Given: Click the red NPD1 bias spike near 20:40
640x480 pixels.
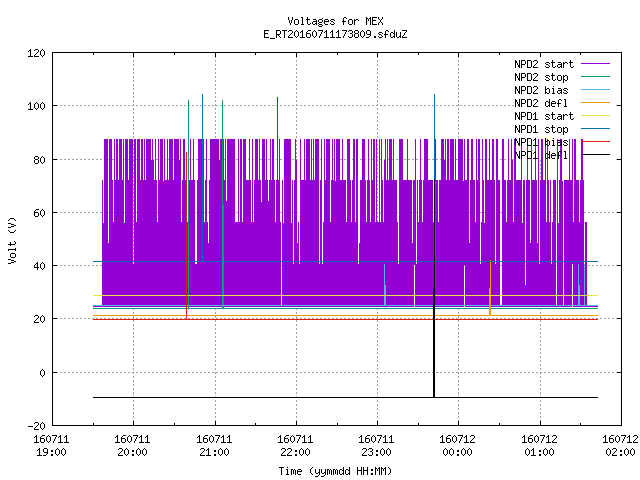Looking at the screenshot, I should pos(187,236).
